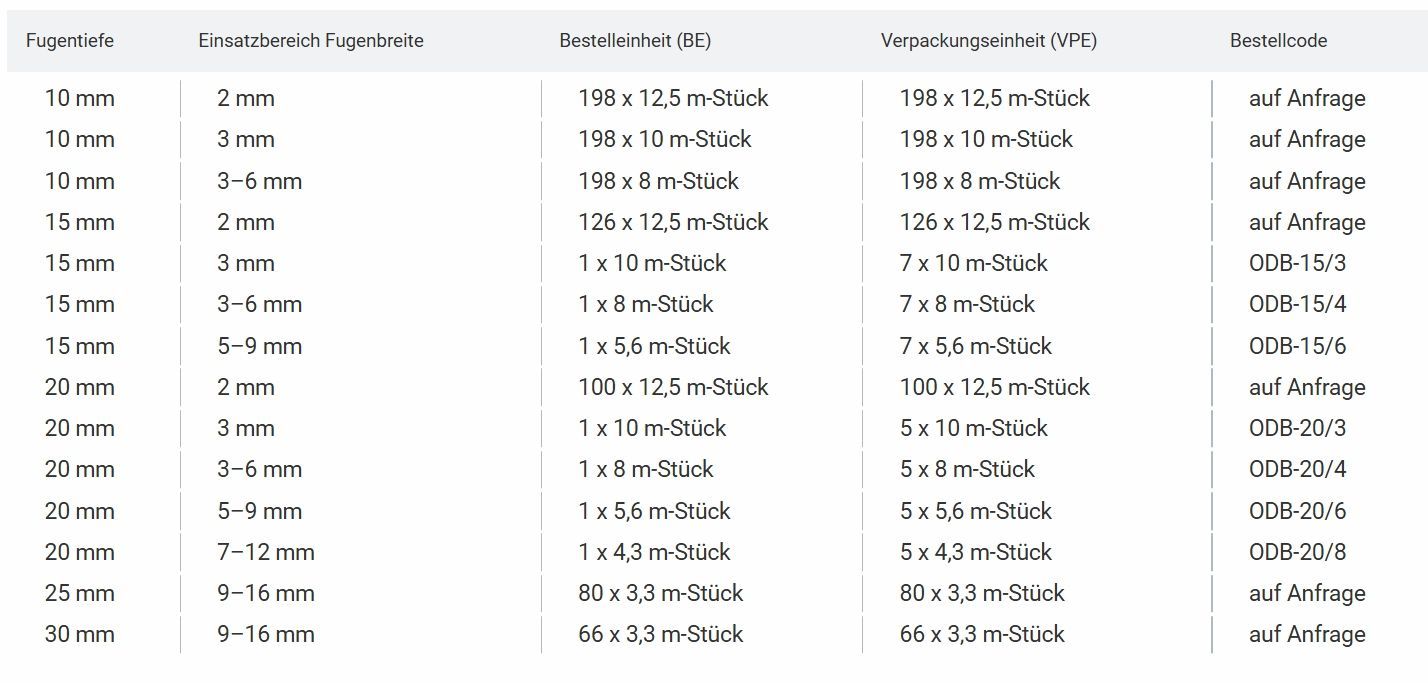Click auf Anfrage in the 30 mm row
Viewport: 1428px width, 683px height.
point(1307,634)
